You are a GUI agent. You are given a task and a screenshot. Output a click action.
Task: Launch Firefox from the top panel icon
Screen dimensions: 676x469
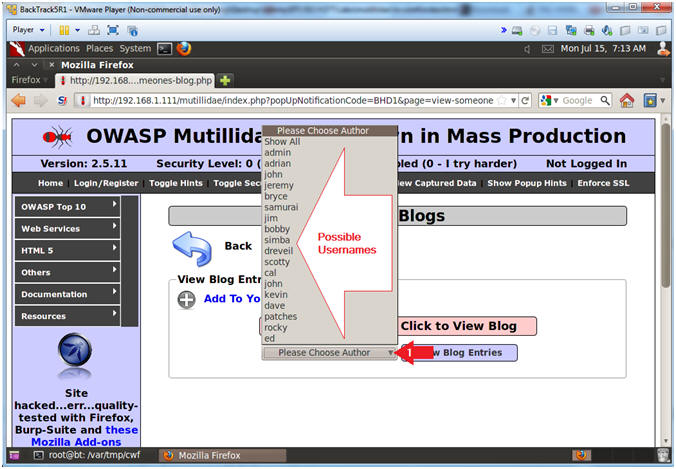point(184,49)
